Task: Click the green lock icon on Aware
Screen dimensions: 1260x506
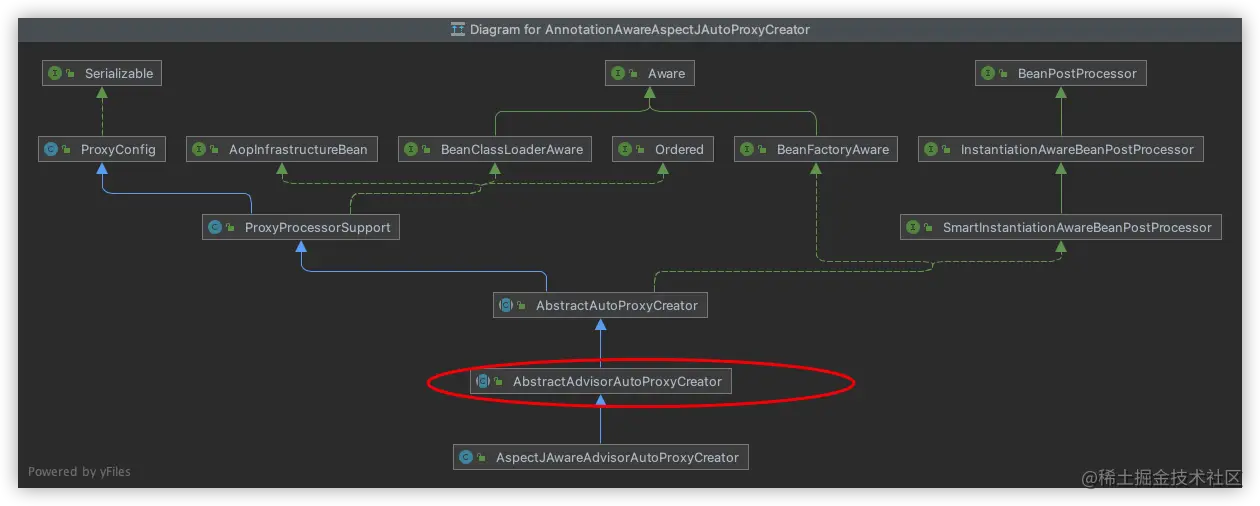Action: 635,74
